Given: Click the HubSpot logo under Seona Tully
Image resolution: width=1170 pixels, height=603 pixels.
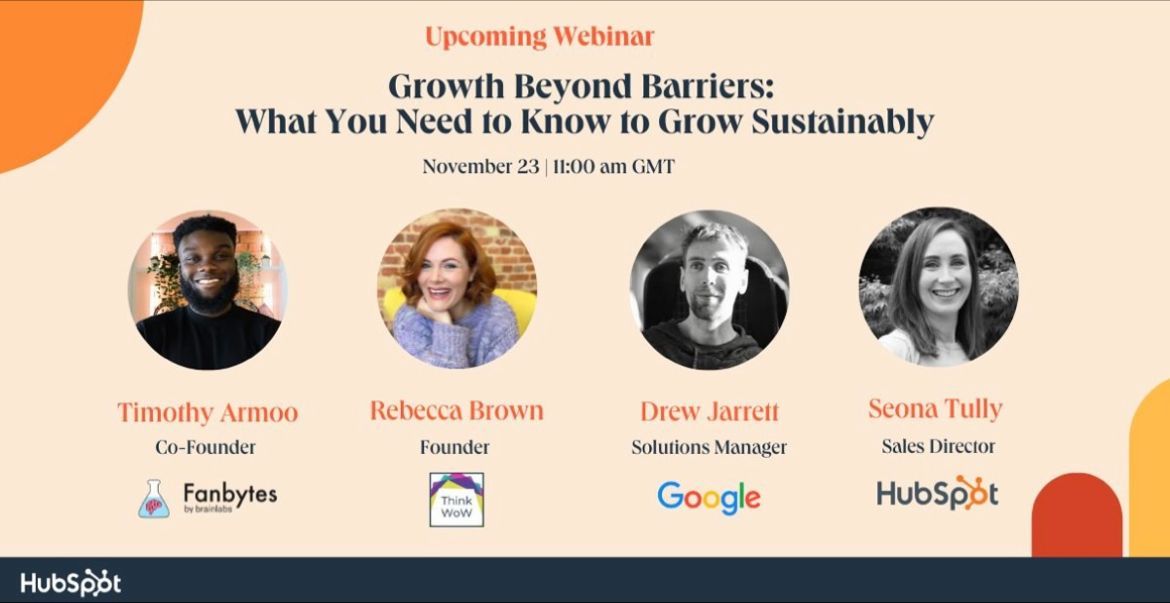Looking at the screenshot, I should click(937, 493).
